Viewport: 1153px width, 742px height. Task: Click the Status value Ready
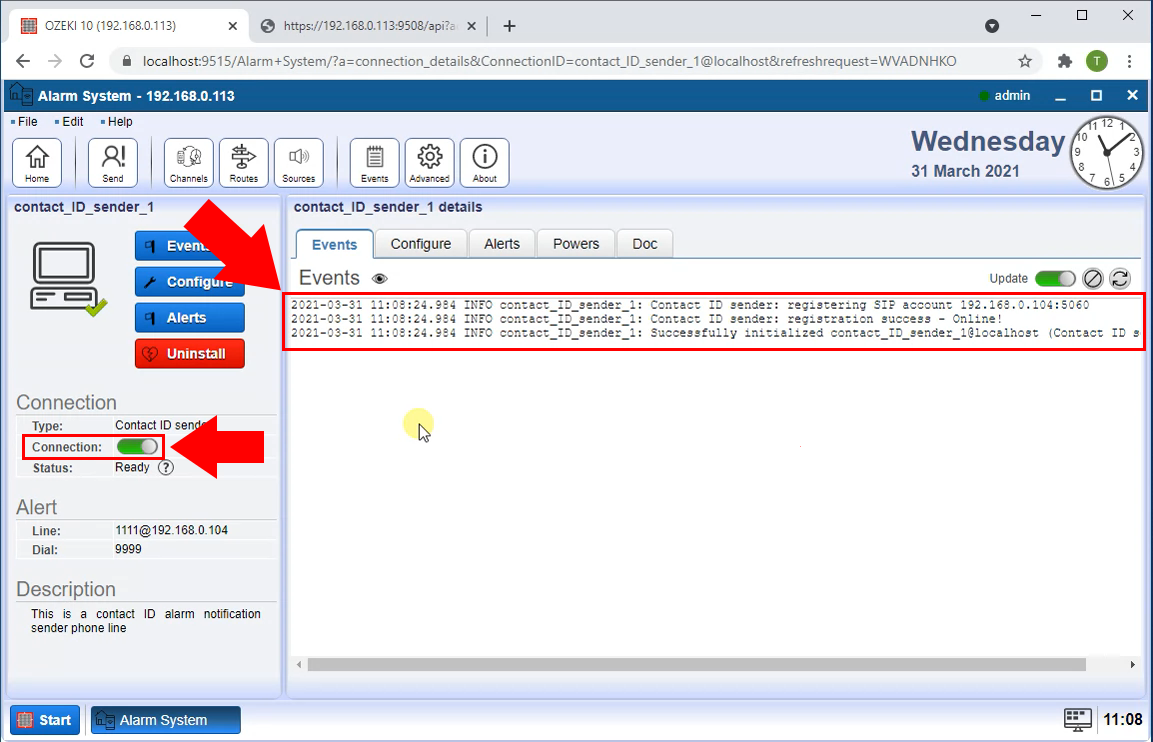pyautogui.click(x=132, y=467)
